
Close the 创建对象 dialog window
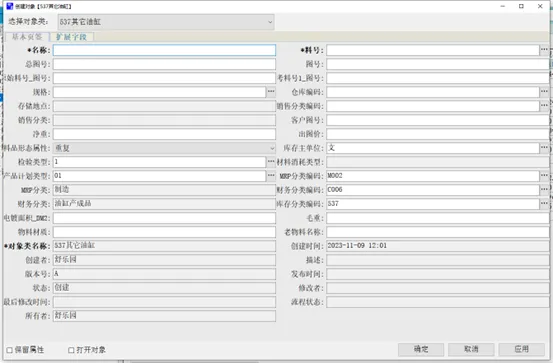[x=540, y=6]
